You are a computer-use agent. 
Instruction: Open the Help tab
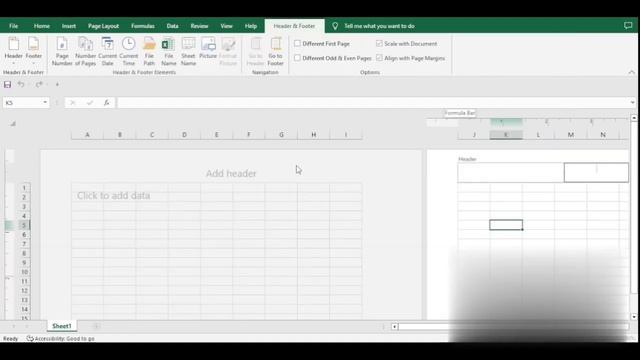click(x=251, y=26)
